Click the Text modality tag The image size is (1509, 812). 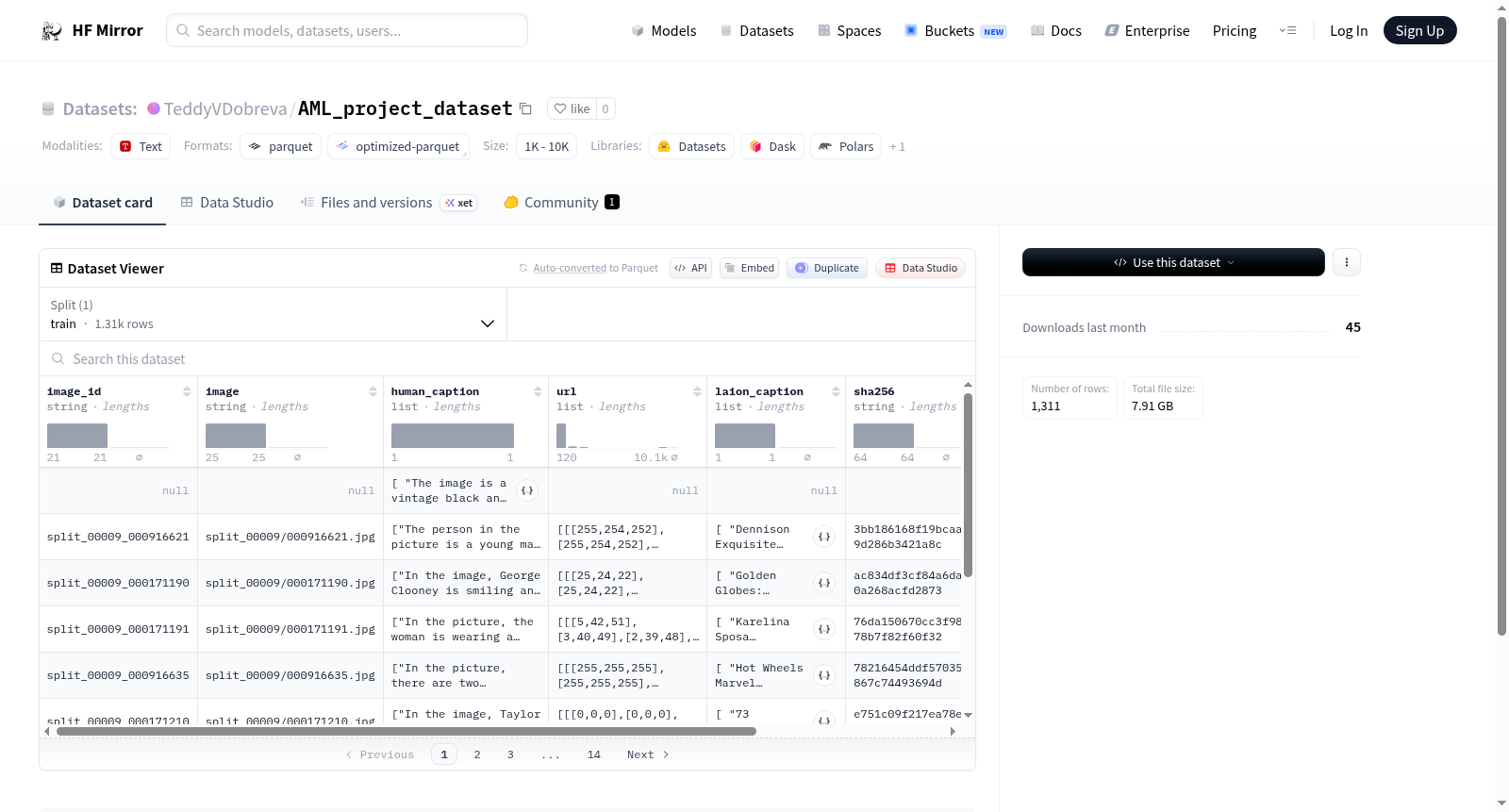141,146
